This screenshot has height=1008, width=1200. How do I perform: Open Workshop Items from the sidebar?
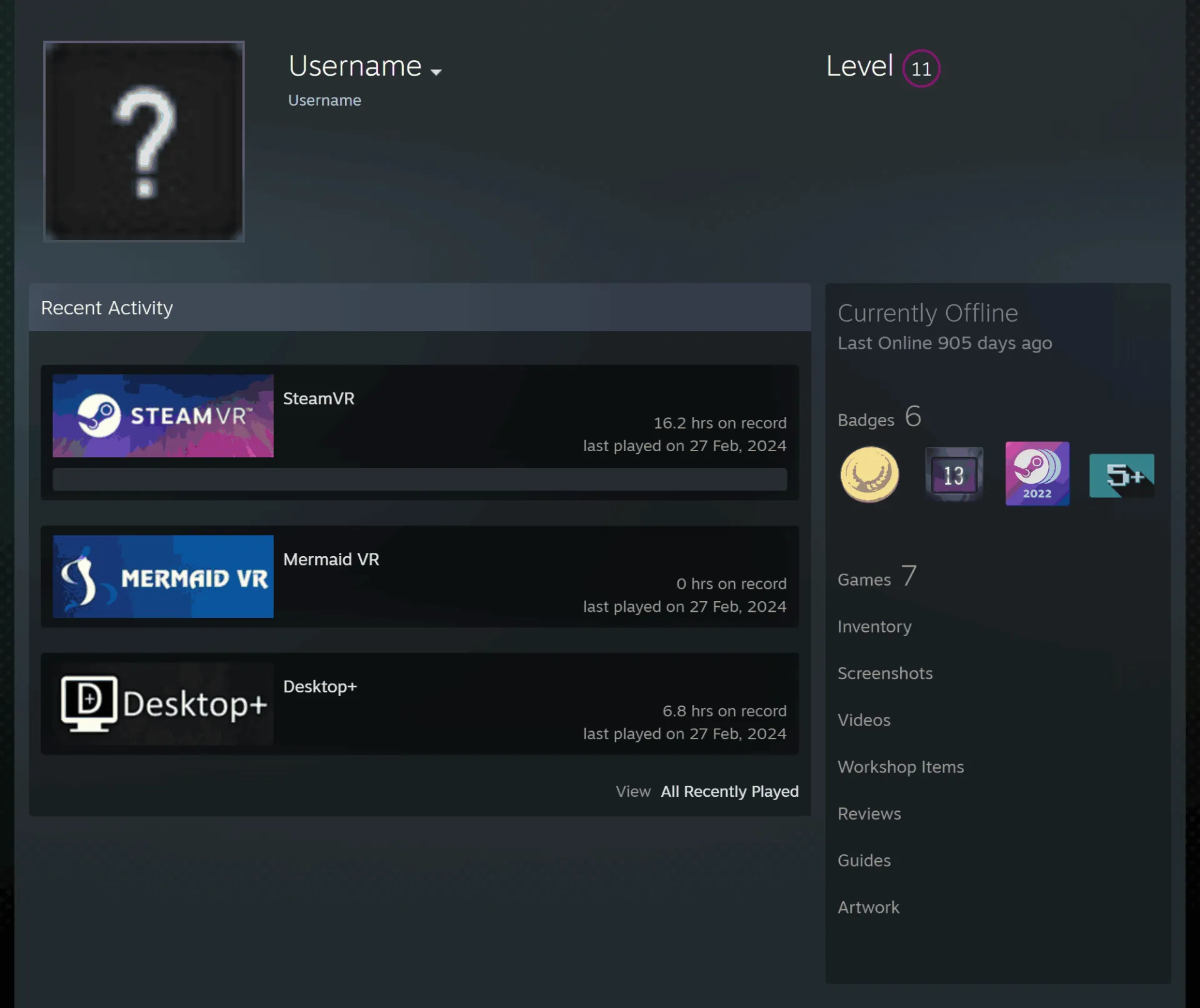(901, 767)
